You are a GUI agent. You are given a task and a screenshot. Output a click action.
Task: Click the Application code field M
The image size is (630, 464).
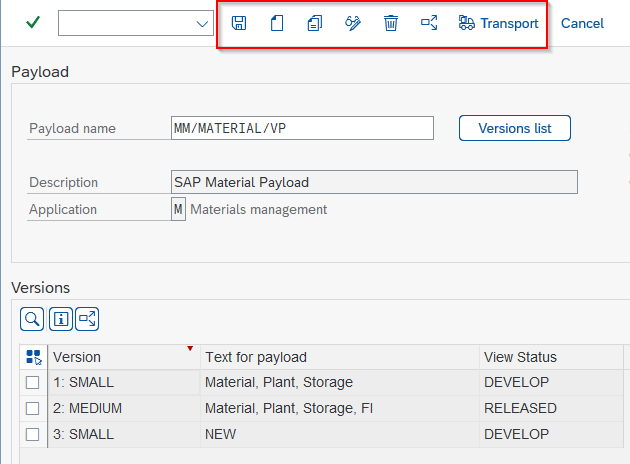pos(178,209)
